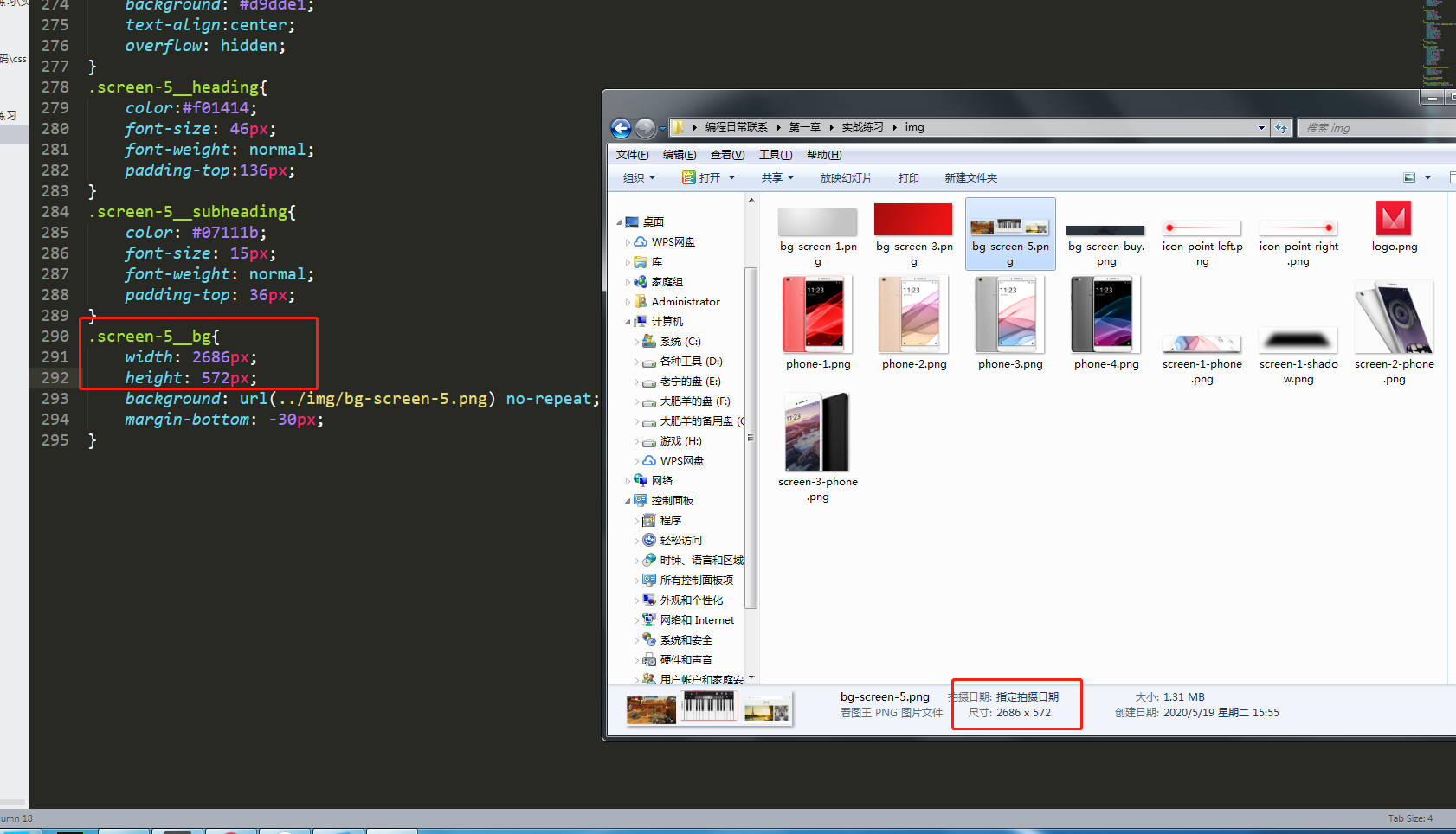The height and width of the screenshot is (834, 1456).
Task: Select the 各种工具 (D:) drive icon
Action: (x=649, y=362)
